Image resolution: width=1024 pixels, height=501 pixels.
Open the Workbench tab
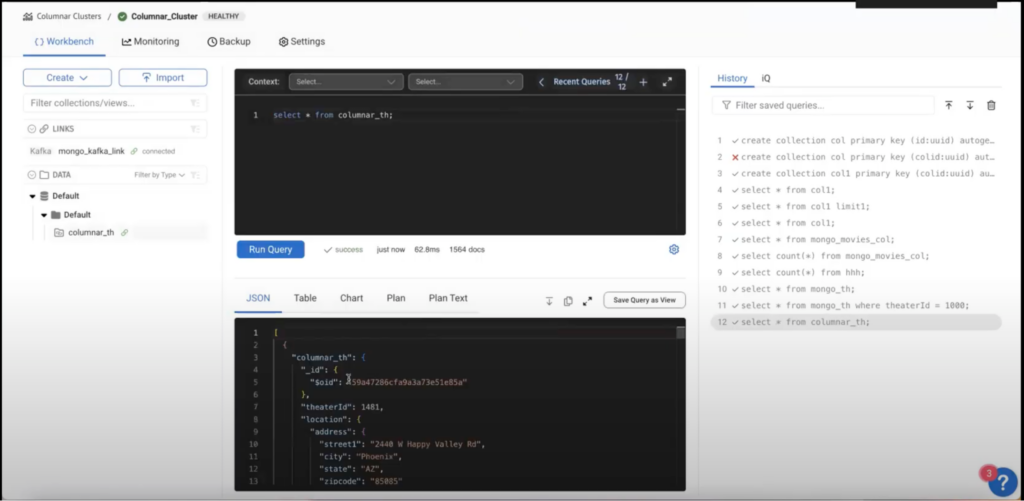(64, 41)
